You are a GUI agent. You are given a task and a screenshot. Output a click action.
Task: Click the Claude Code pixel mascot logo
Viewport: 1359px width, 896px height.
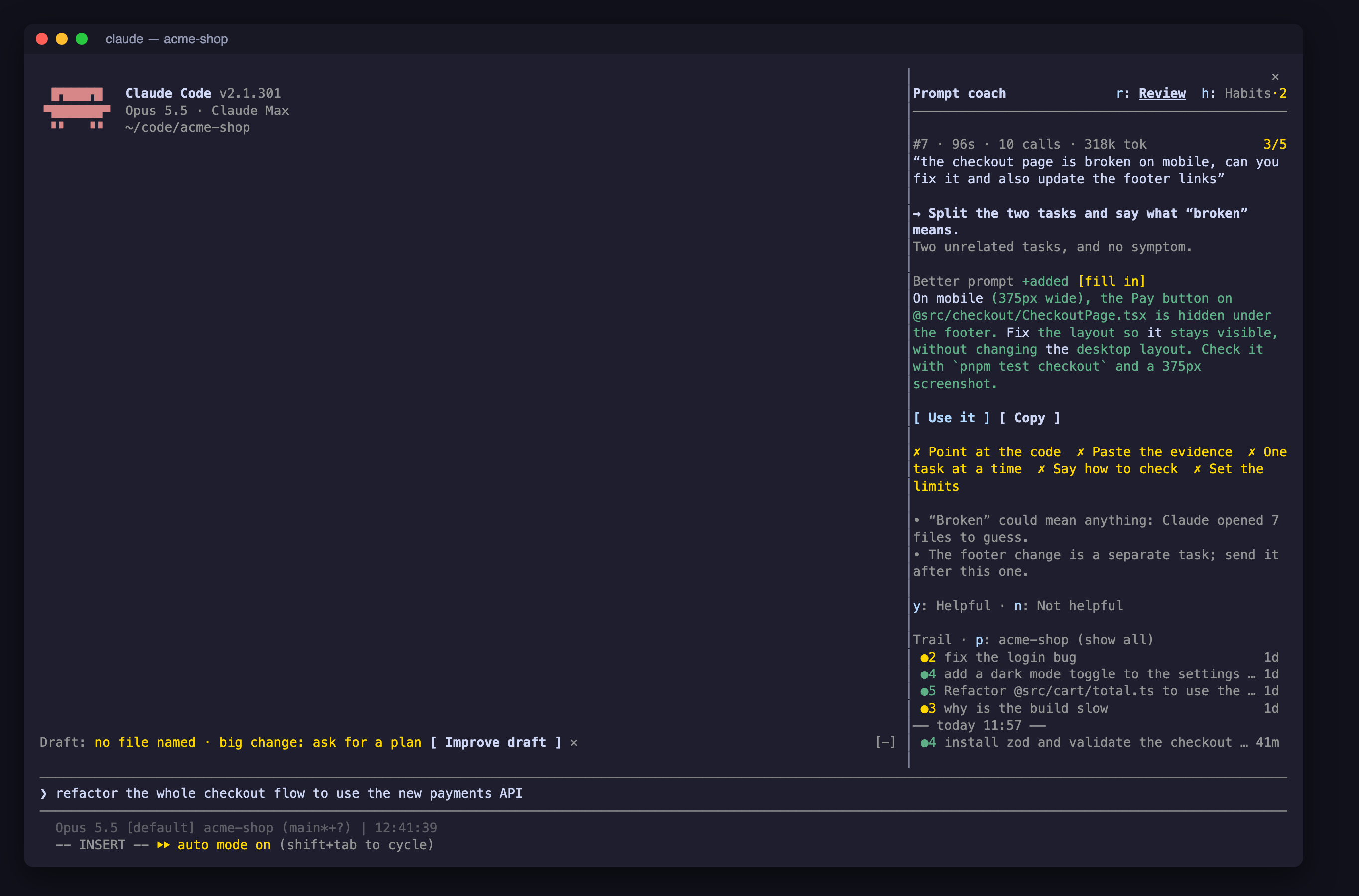point(77,108)
